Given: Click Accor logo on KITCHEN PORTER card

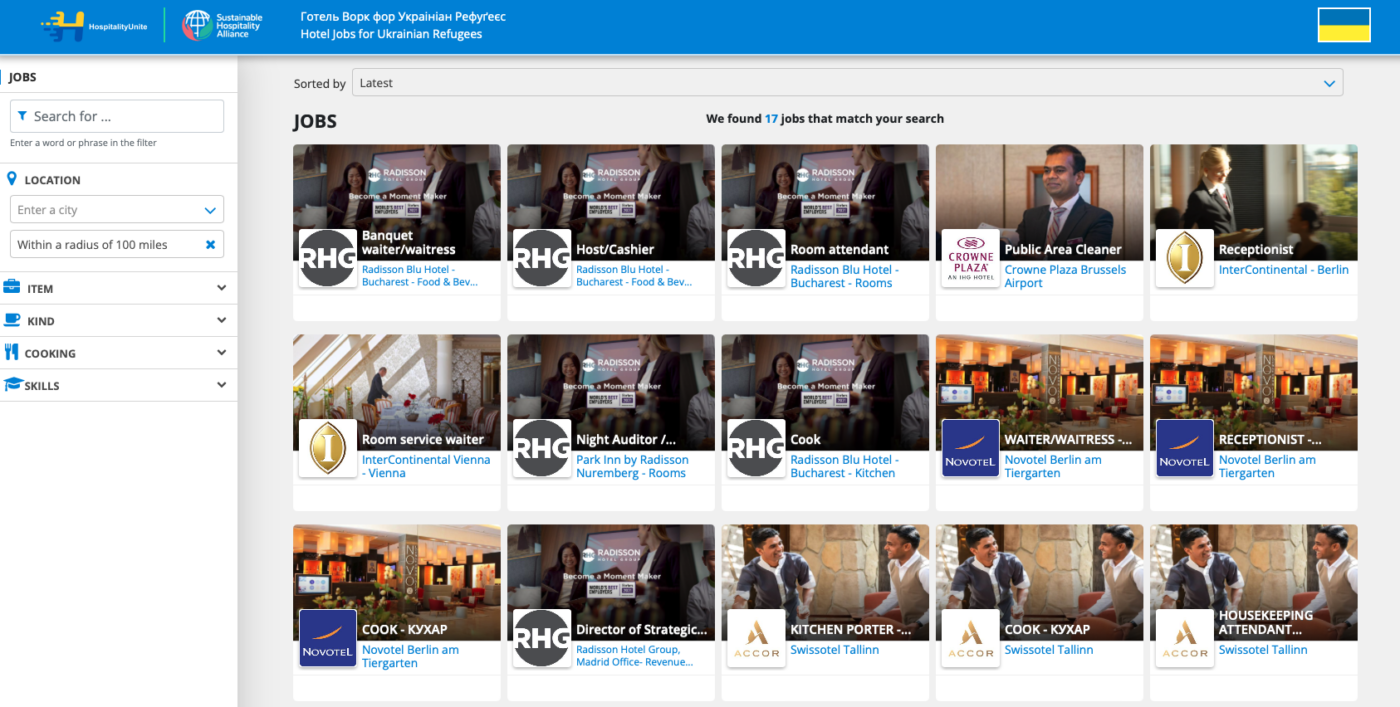Looking at the screenshot, I should coord(756,638).
